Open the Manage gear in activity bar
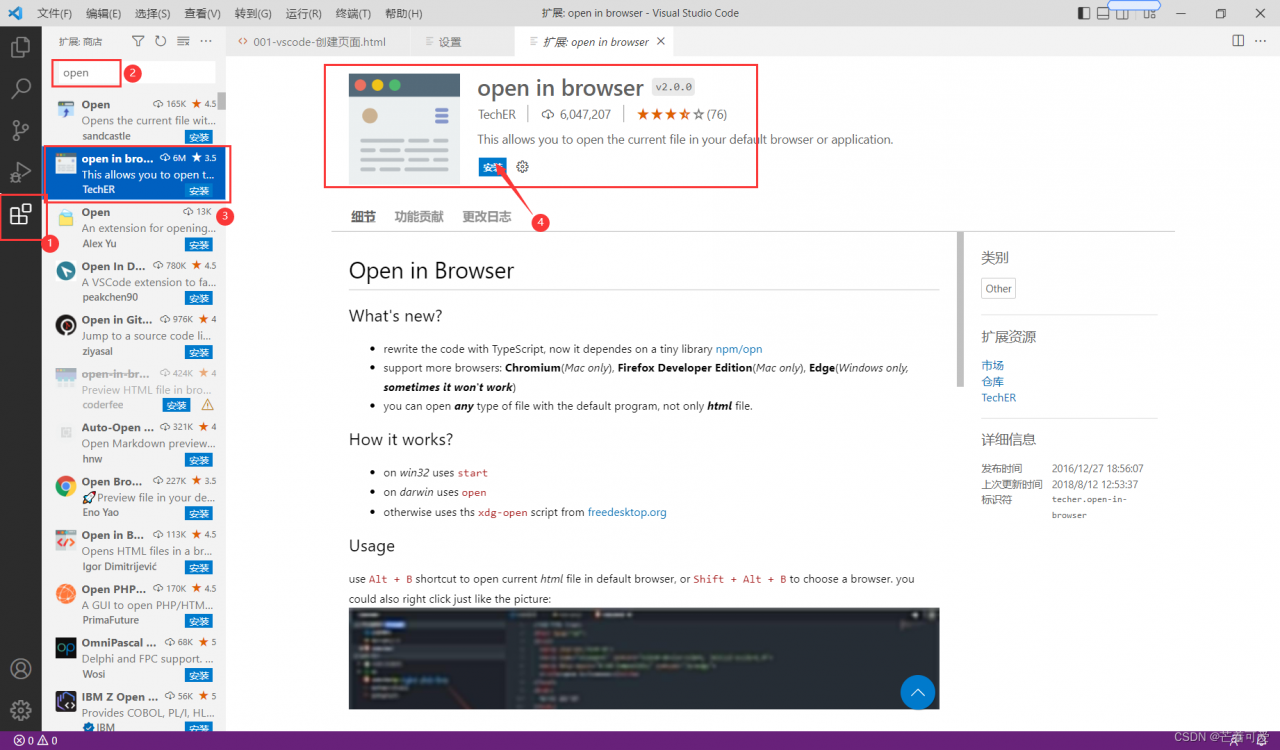The image size is (1280, 750). click(x=20, y=710)
